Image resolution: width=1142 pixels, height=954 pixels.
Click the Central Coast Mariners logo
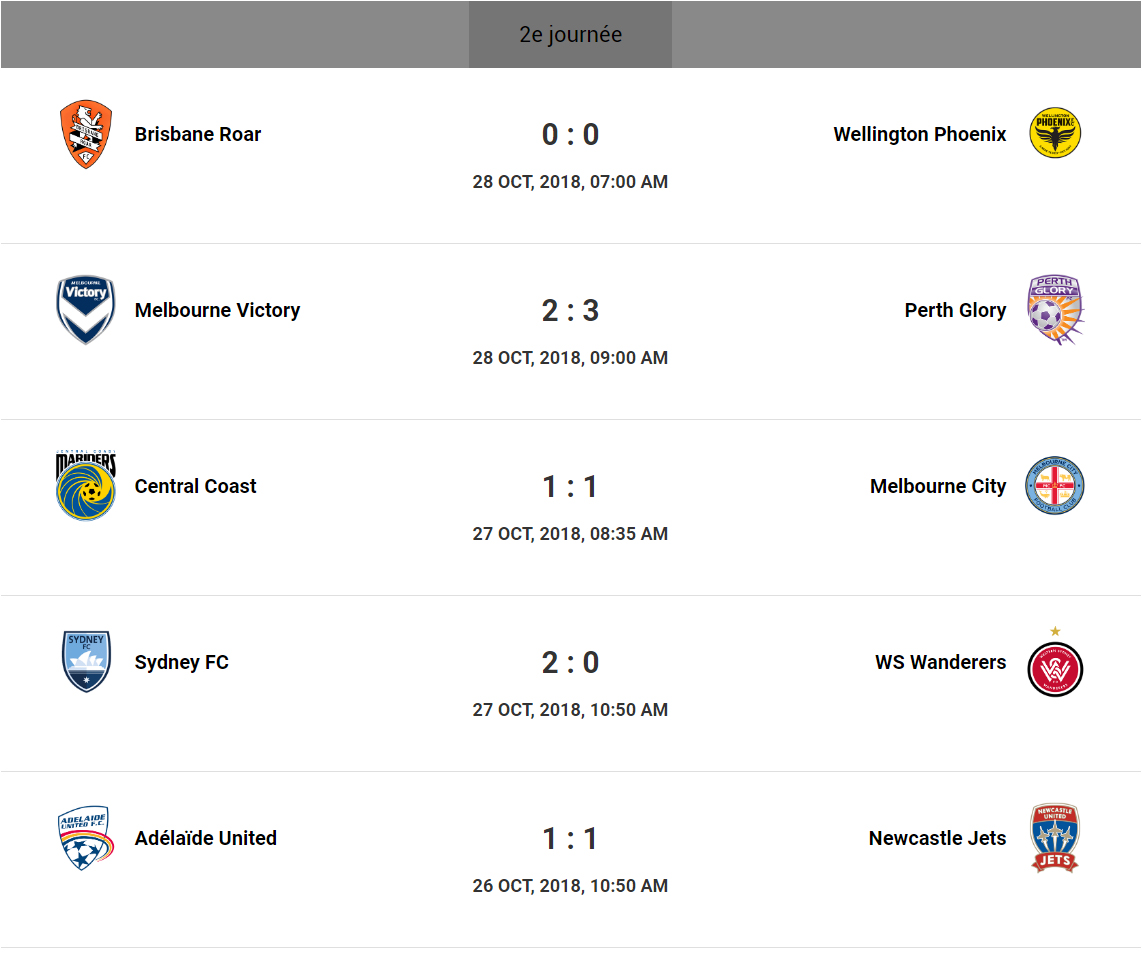pos(85,486)
